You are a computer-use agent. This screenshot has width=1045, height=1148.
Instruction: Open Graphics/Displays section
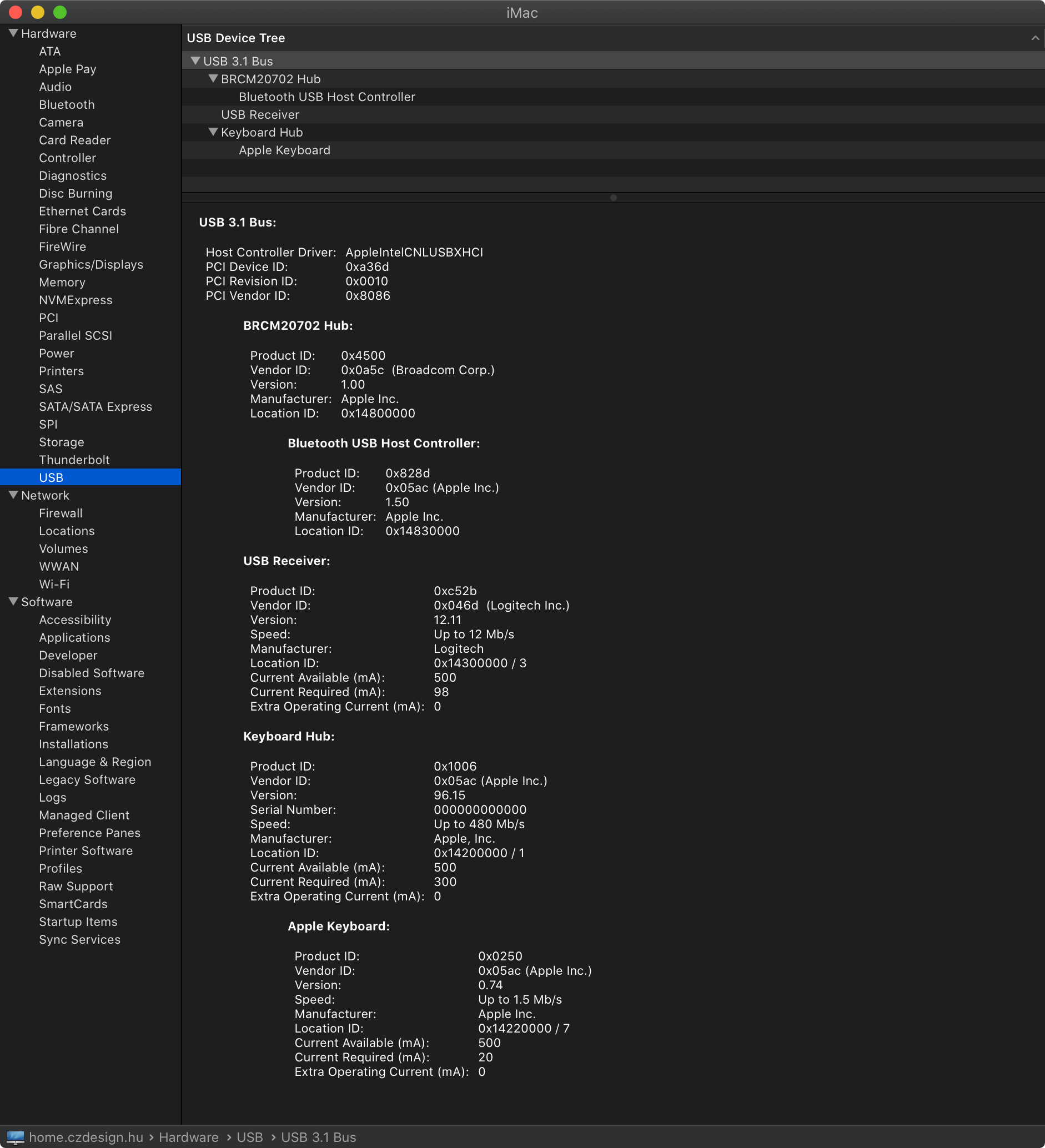[x=91, y=264]
